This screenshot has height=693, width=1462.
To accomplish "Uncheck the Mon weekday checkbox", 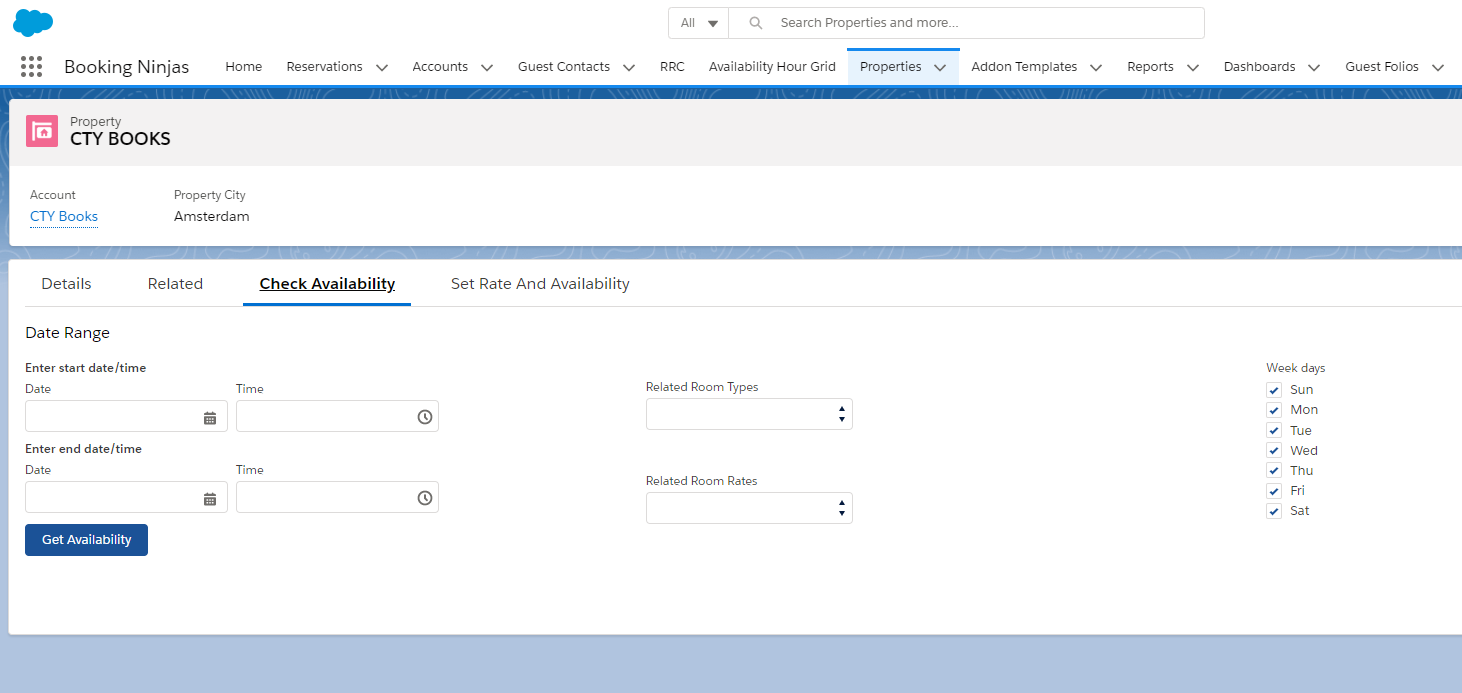I will tap(1274, 410).
